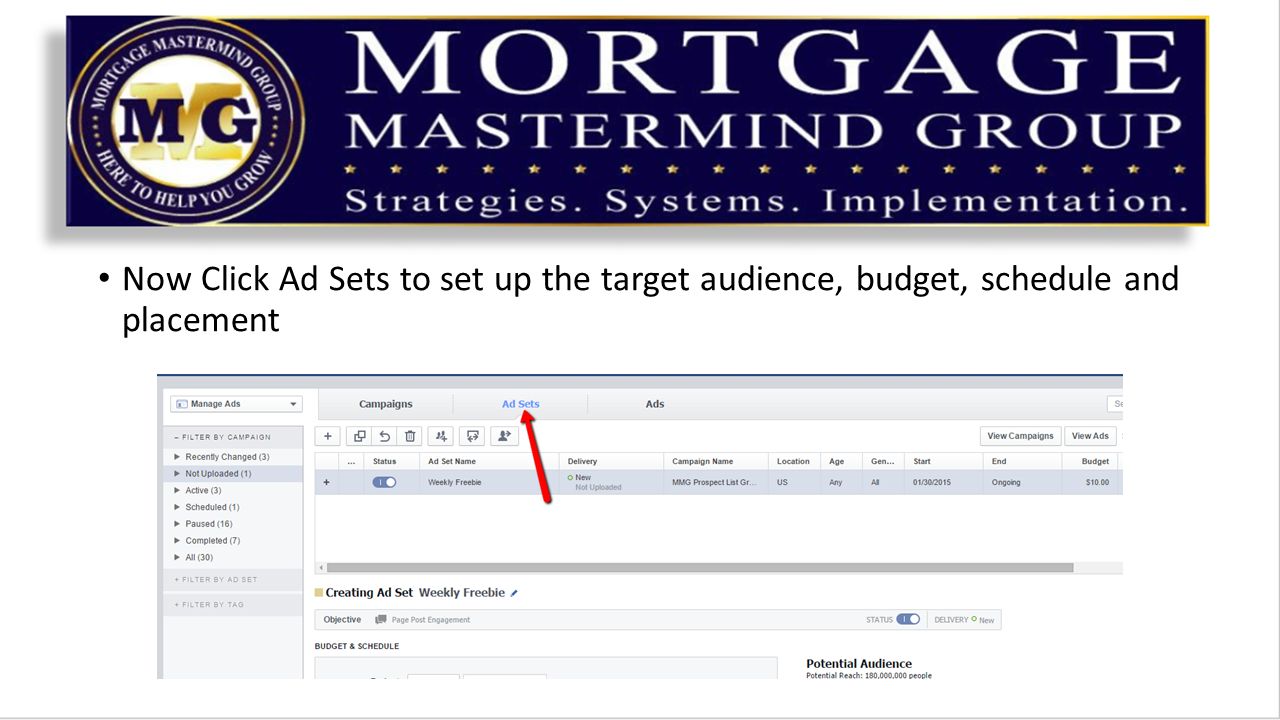Click the left arrow of horizontal scrollbar

320,567
